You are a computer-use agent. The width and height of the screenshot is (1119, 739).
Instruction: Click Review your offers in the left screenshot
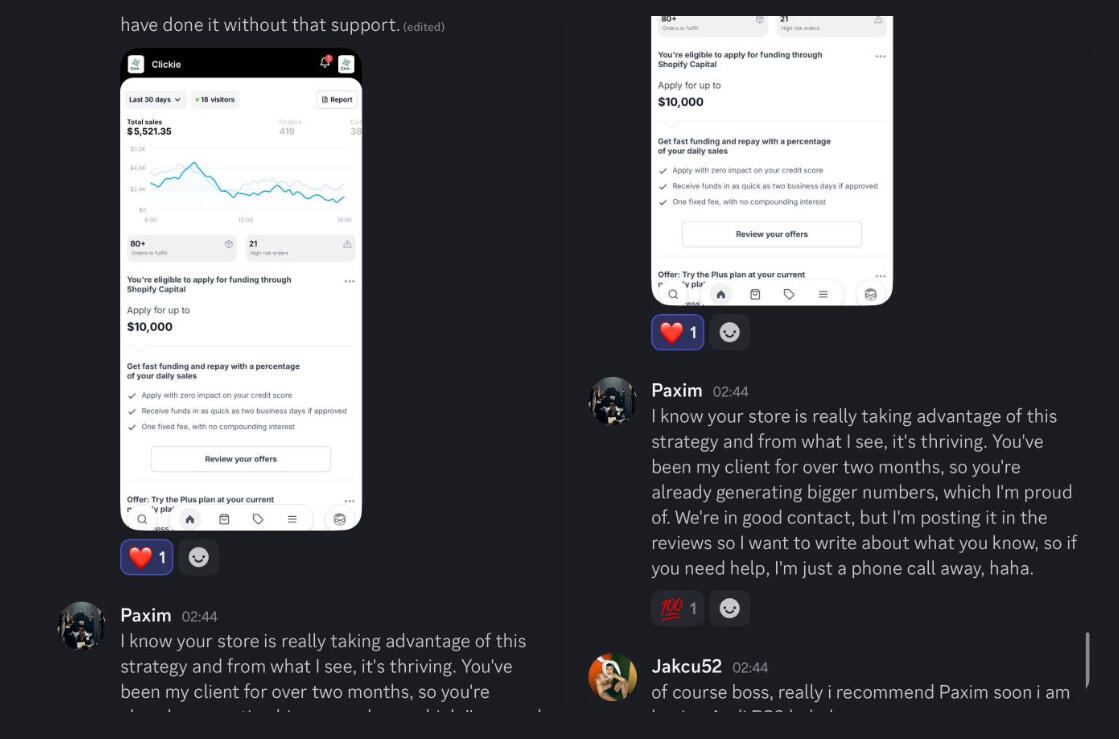(241, 459)
